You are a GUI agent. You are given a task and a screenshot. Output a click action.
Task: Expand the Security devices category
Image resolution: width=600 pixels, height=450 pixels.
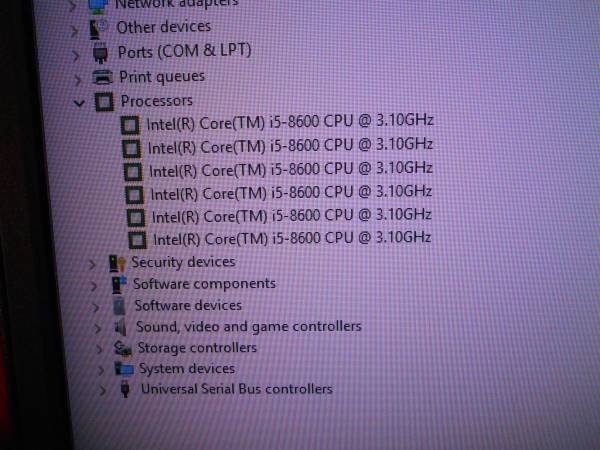tap(92, 264)
